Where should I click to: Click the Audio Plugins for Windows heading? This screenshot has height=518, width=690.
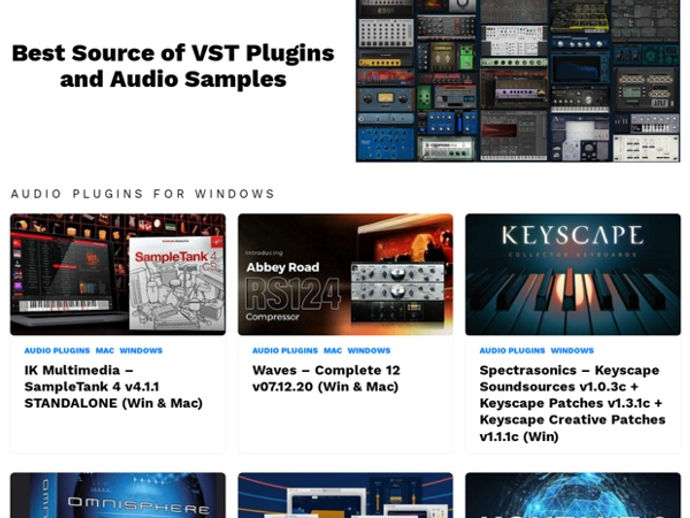tap(143, 194)
